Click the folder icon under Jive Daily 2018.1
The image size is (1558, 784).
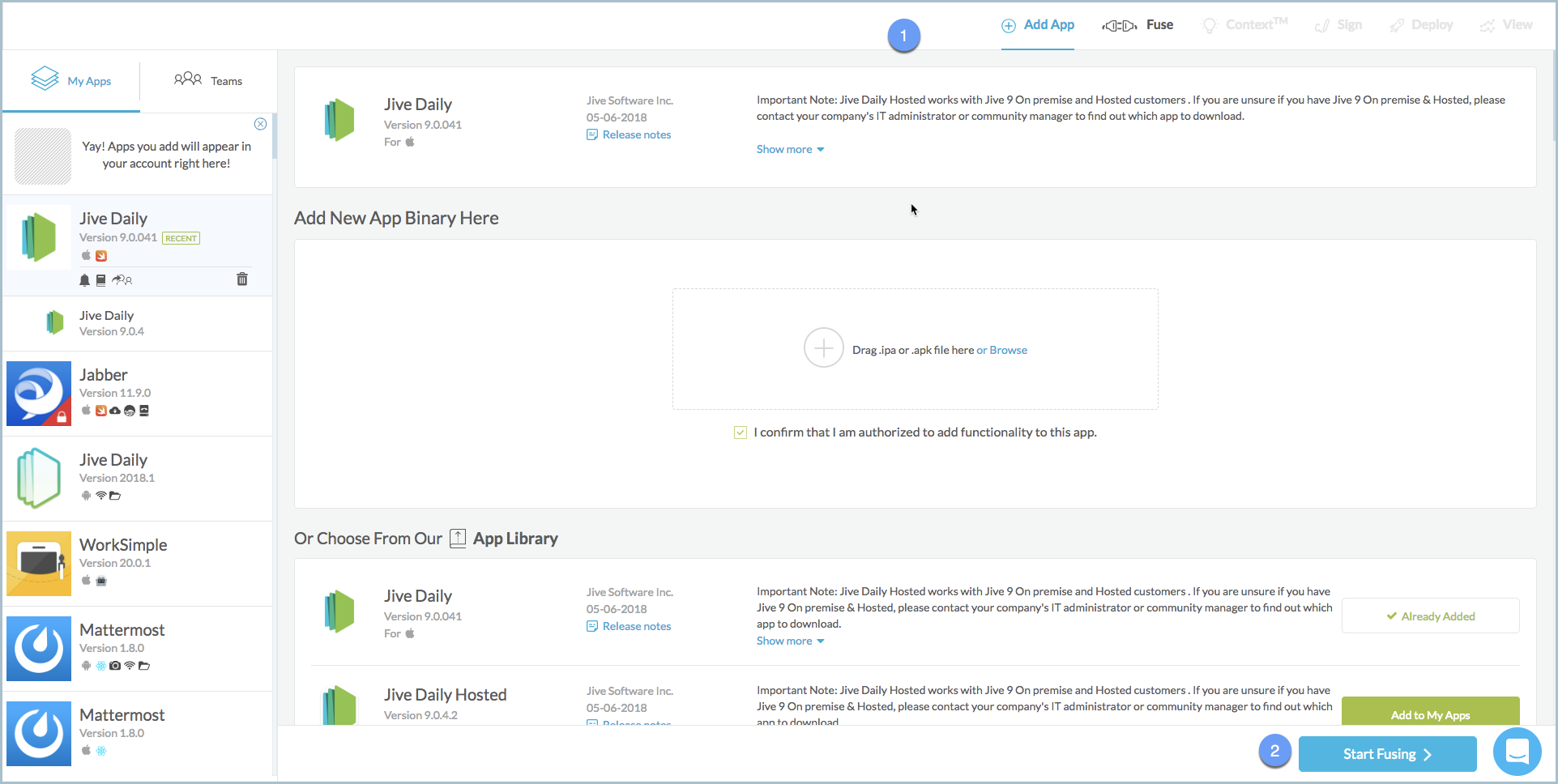click(115, 496)
